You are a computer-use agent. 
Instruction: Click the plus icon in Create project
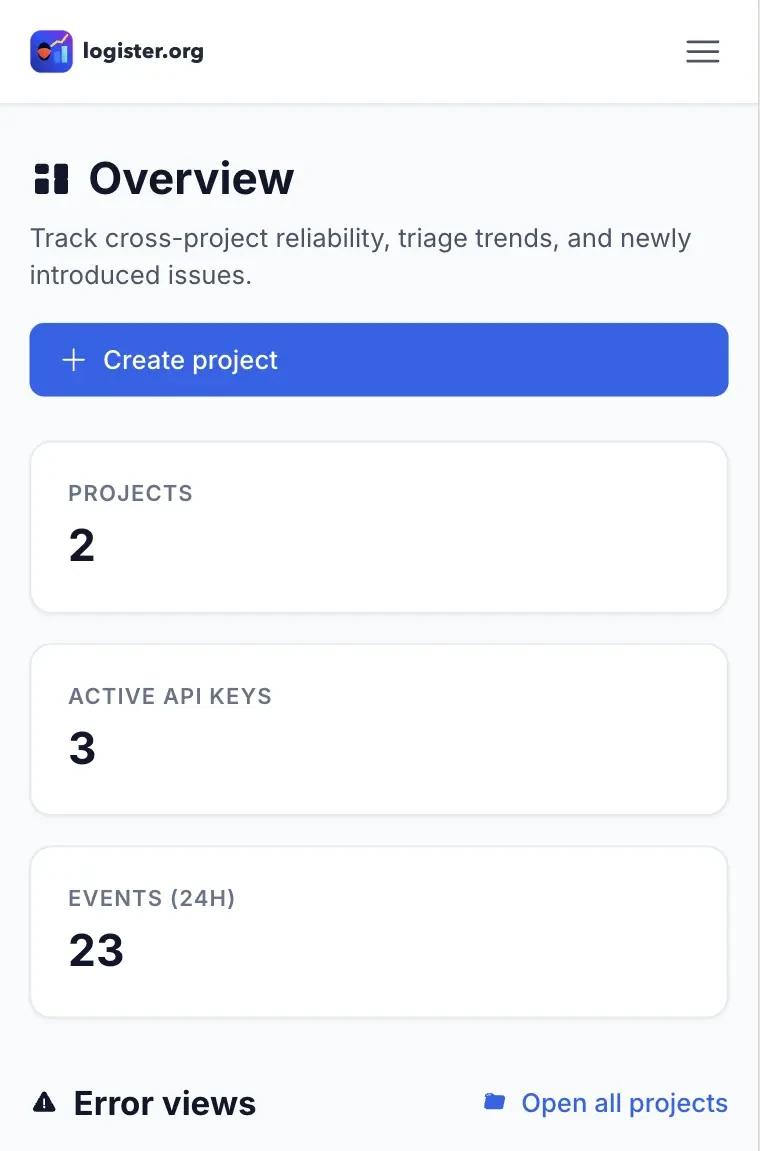(x=74, y=360)
